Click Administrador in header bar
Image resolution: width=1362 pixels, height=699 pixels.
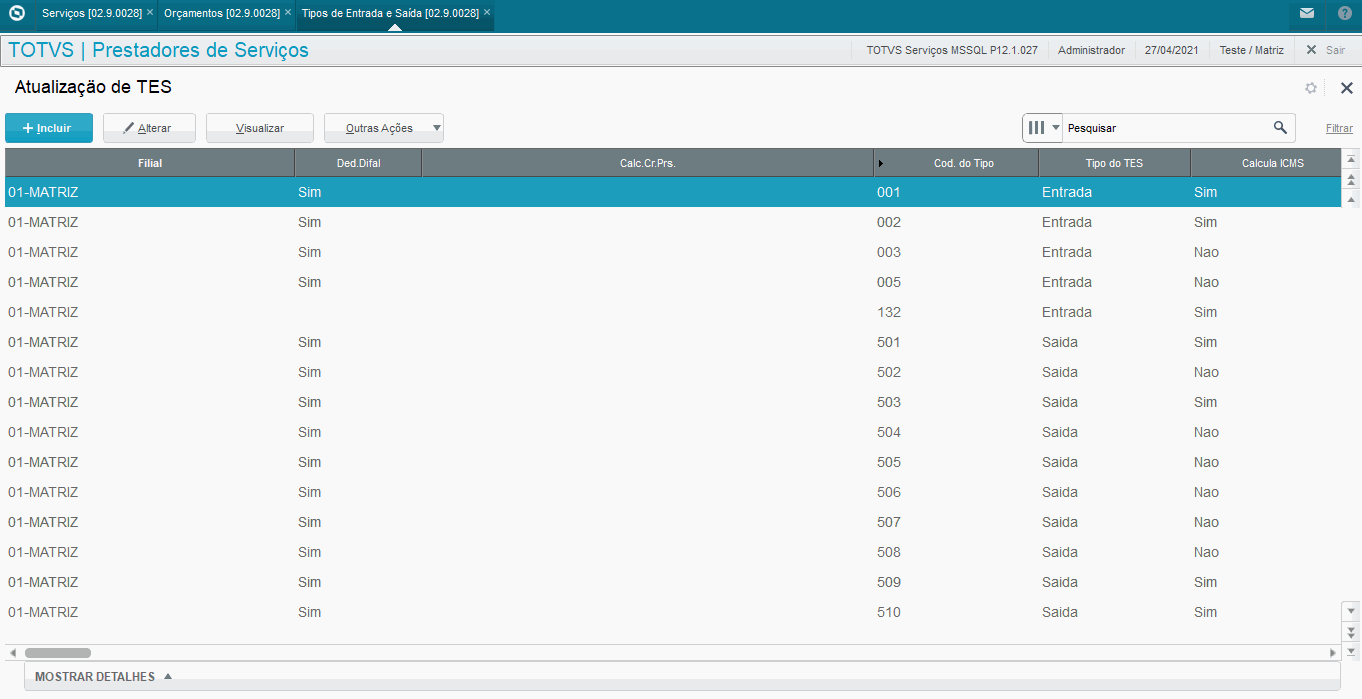(x=1091, y=50)
